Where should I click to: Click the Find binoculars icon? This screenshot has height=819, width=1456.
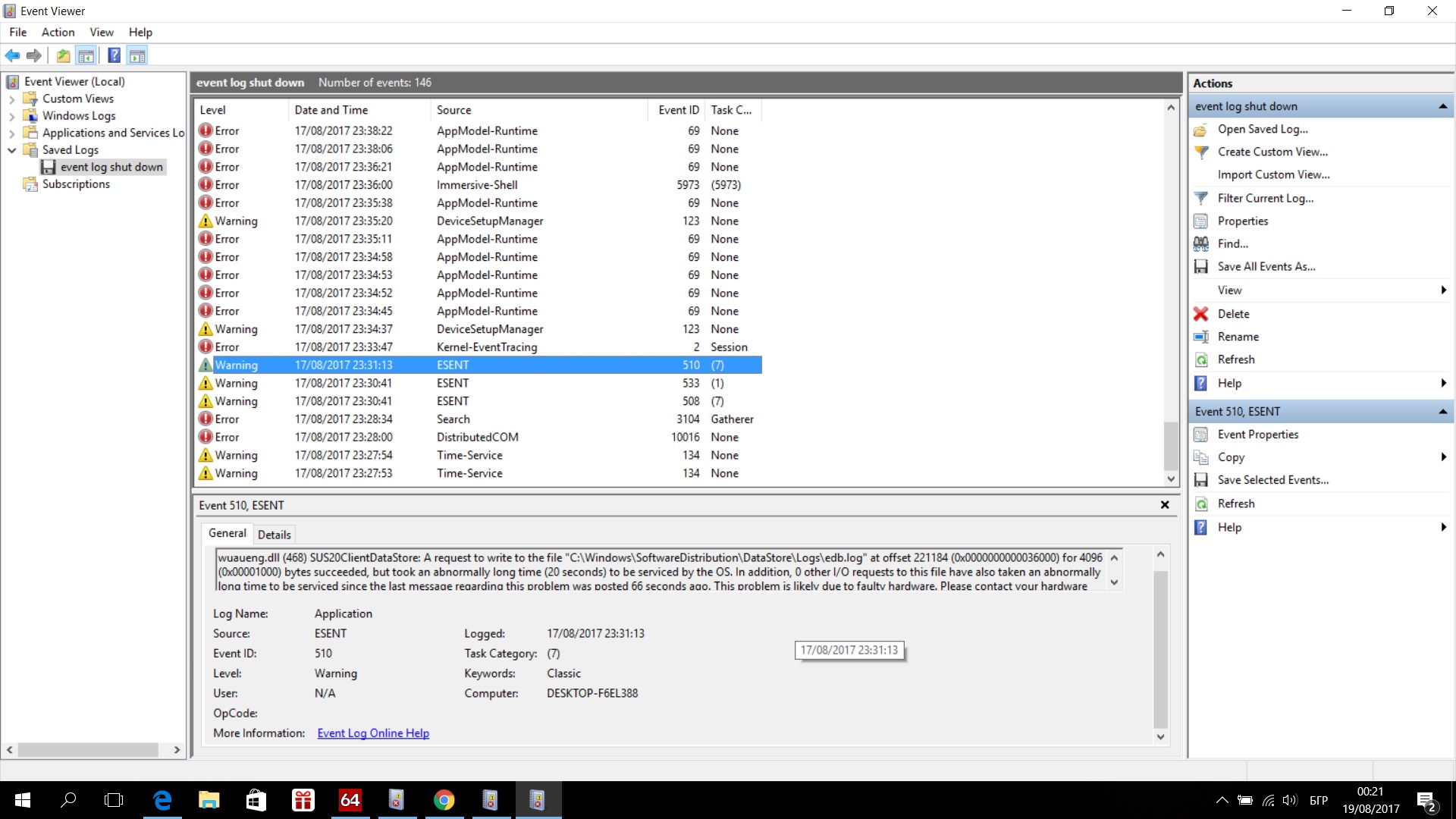click(x=1200, y=243)
